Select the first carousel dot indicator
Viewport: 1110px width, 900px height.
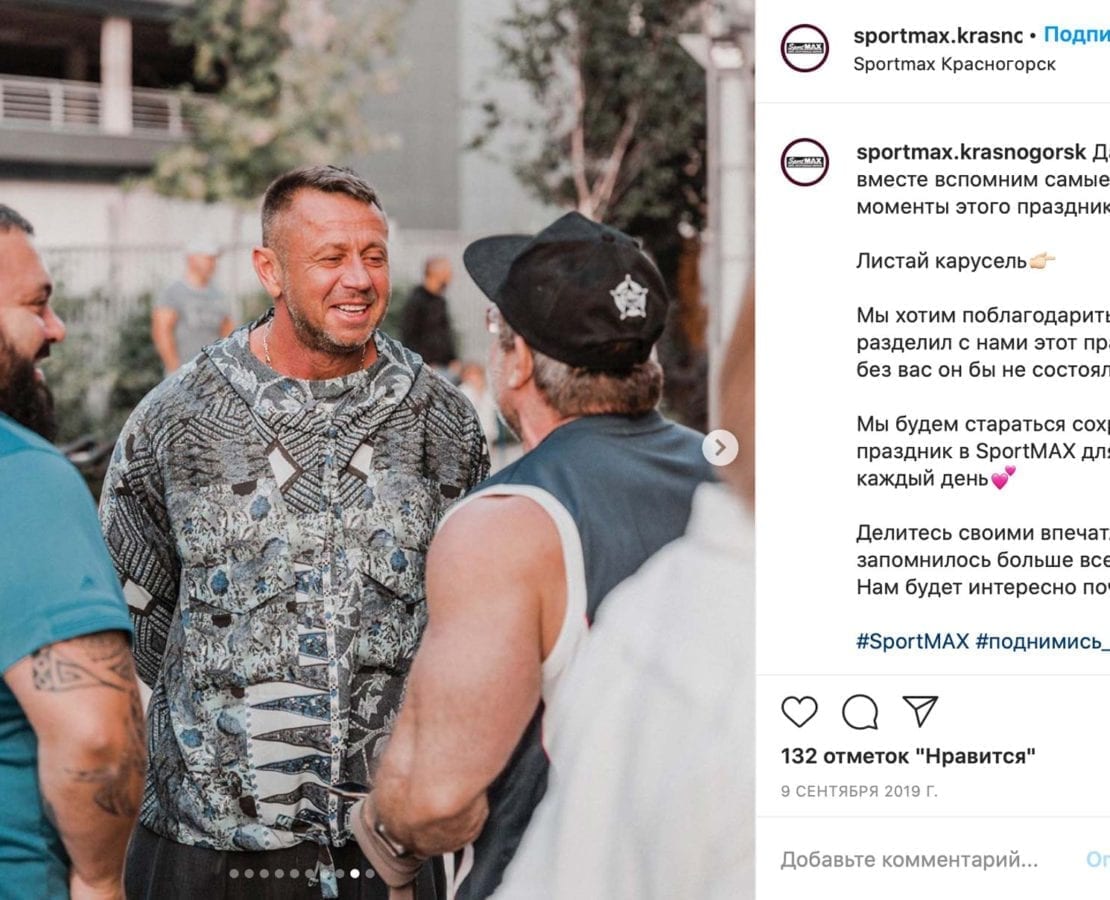click(234, 874)
